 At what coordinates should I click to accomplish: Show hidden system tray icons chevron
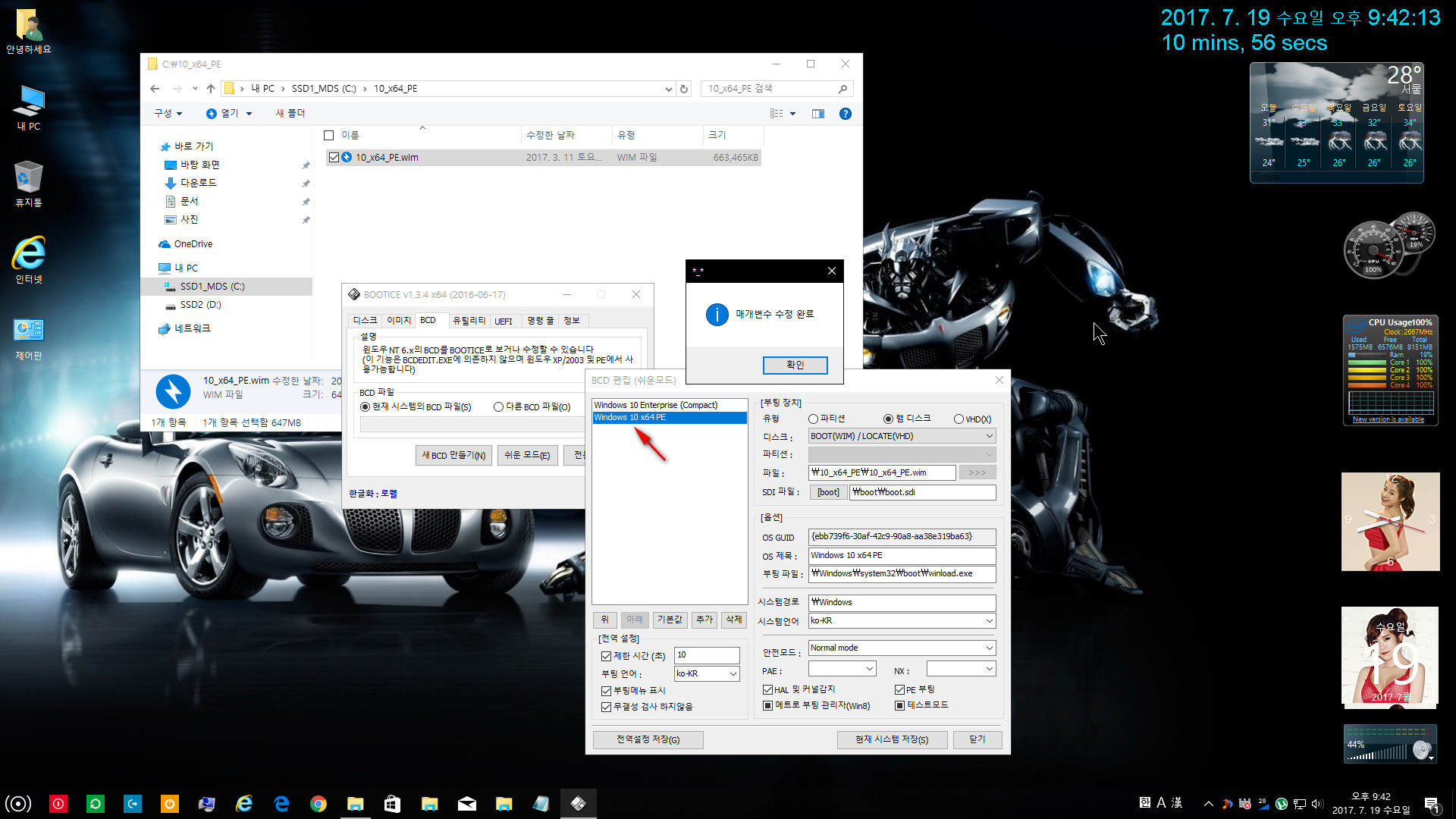click(x=1209, y=804)
